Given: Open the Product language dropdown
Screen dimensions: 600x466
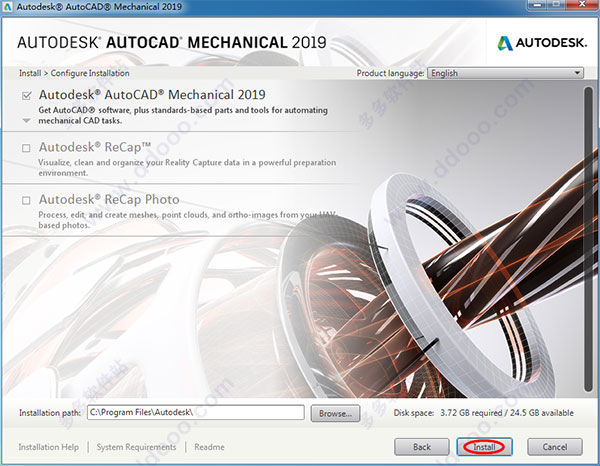Looking at the screenshot, I should (x=505, y=73).
